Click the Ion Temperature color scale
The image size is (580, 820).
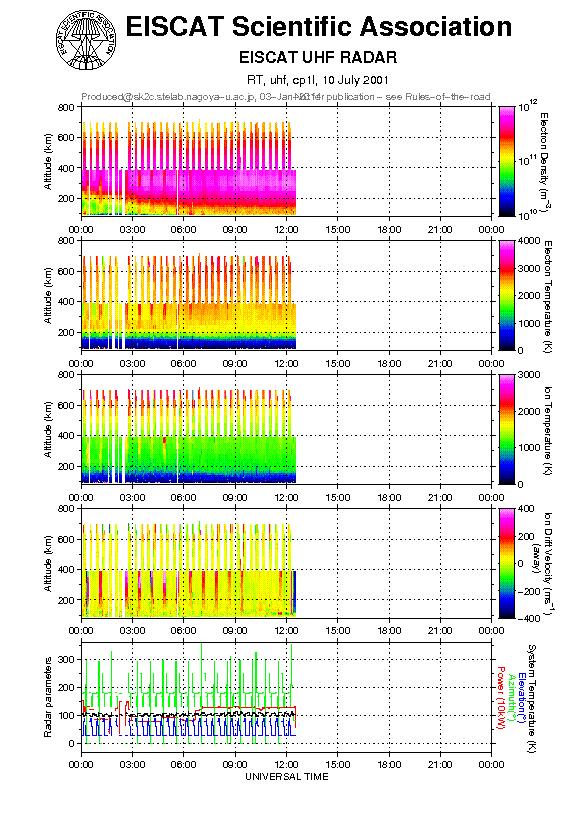pyautogui.click(x=507, y=429)
